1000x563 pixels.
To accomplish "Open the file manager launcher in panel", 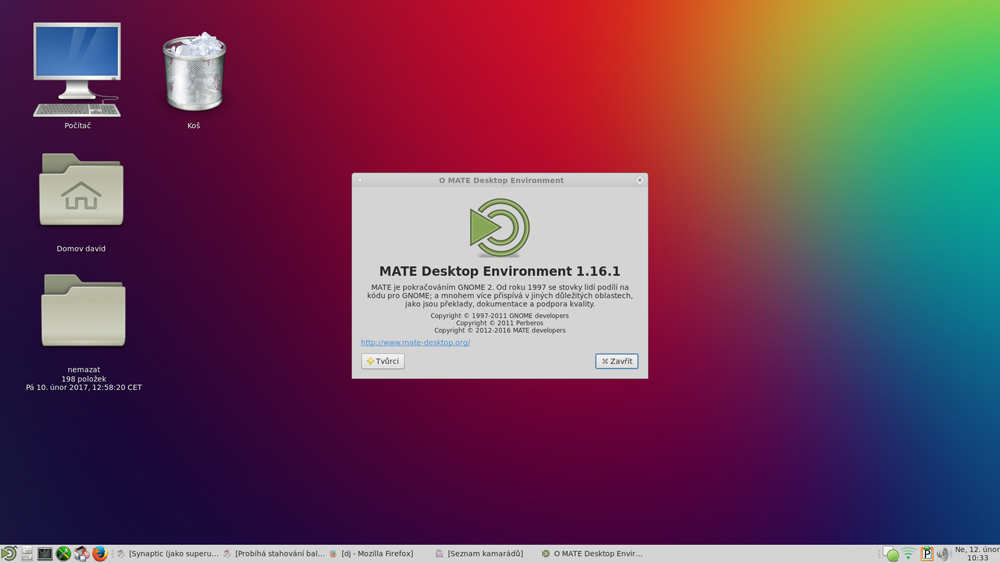I will [27, 553].
